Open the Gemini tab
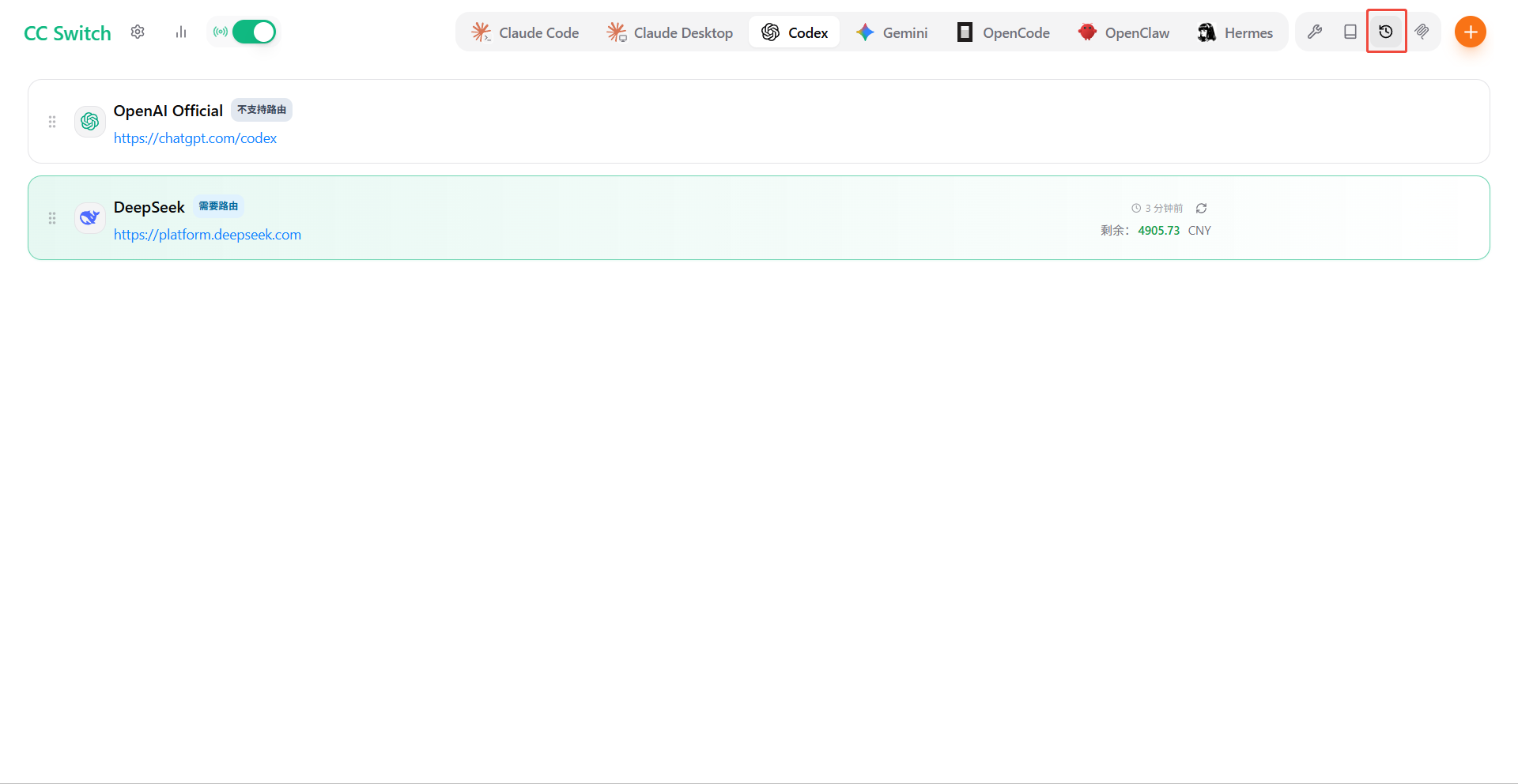Image resolution: width=1518 pixels, height=784 pixels. pyautogui.click(x=892, y=32)
